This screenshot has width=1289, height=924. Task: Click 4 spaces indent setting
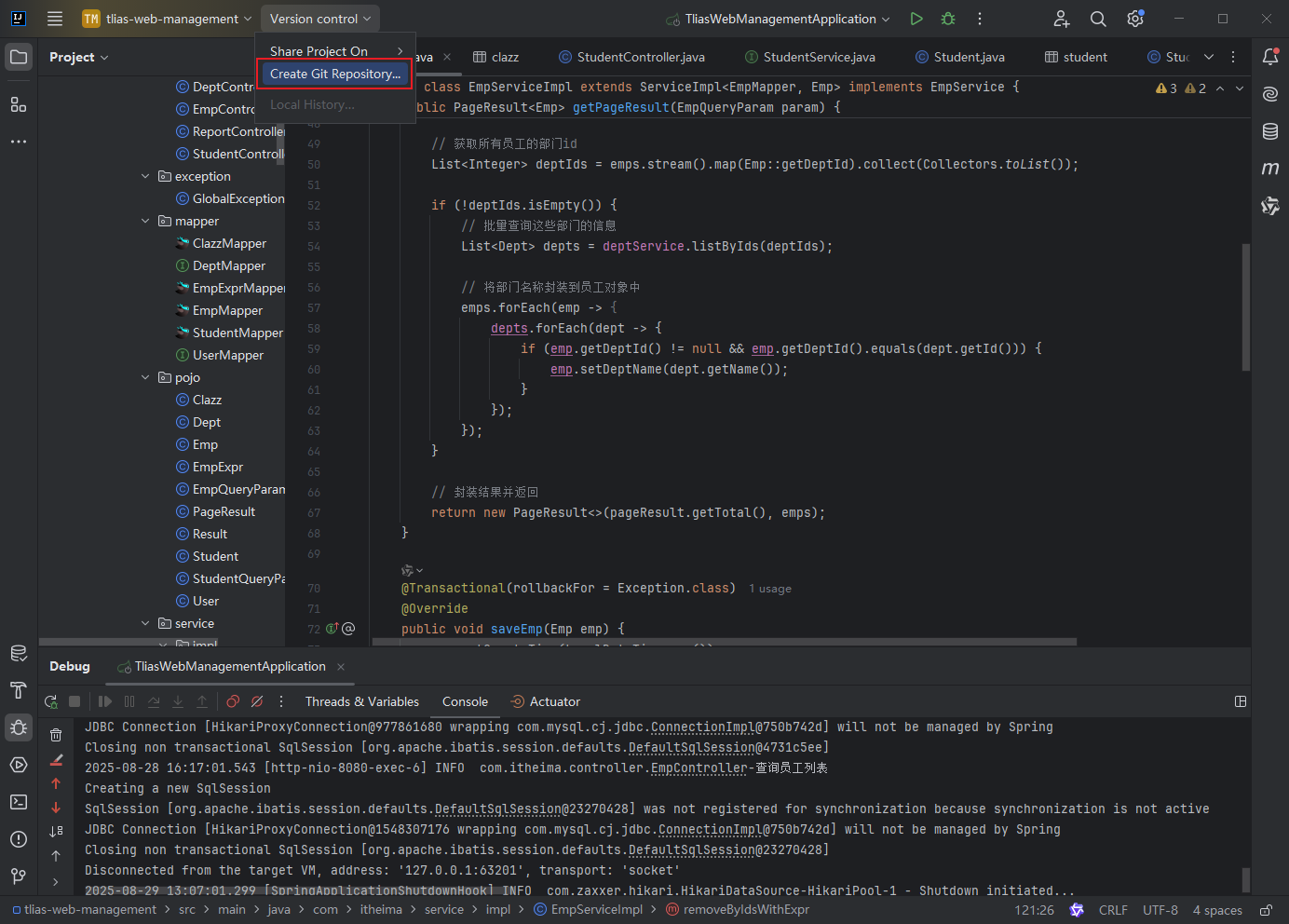pos(1217,910)
